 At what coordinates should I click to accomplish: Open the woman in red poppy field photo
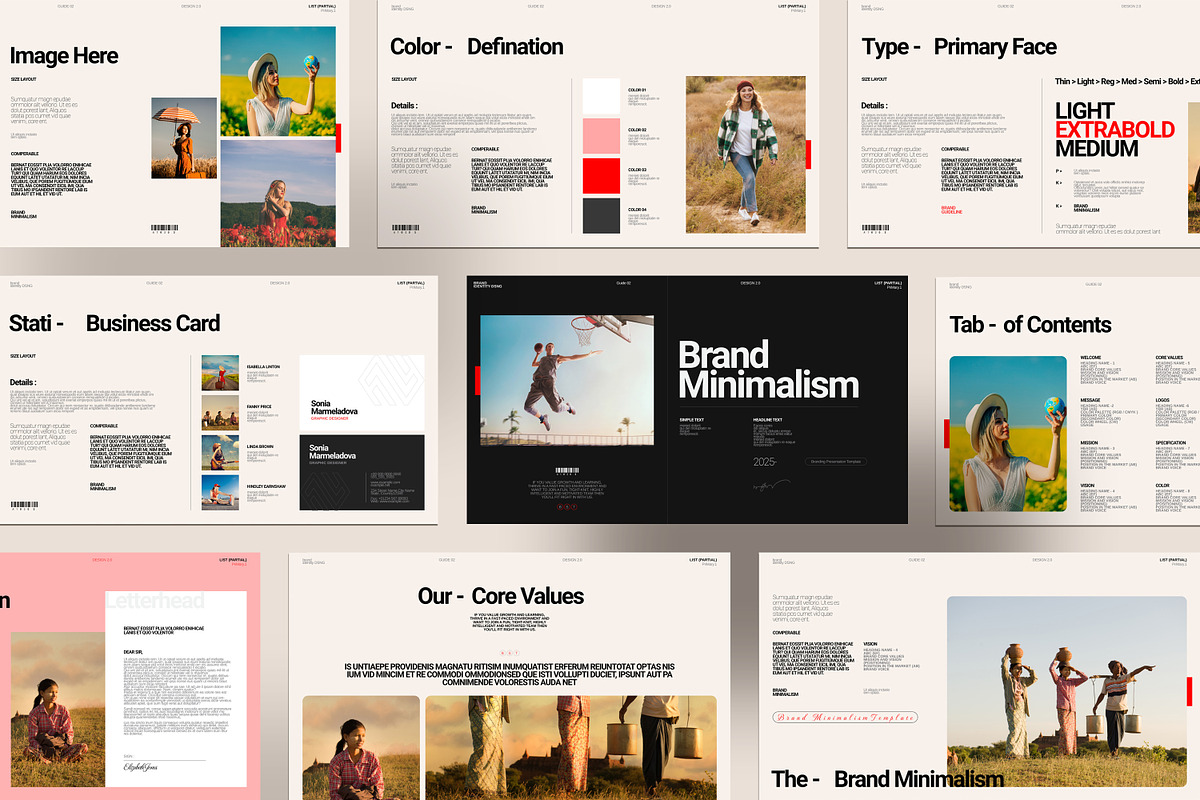(278, 193)
